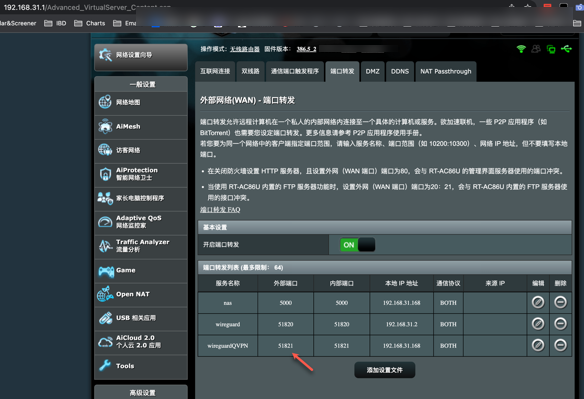Click the 添加设置文件 button
584x399 pixels.
coord(385,370)
